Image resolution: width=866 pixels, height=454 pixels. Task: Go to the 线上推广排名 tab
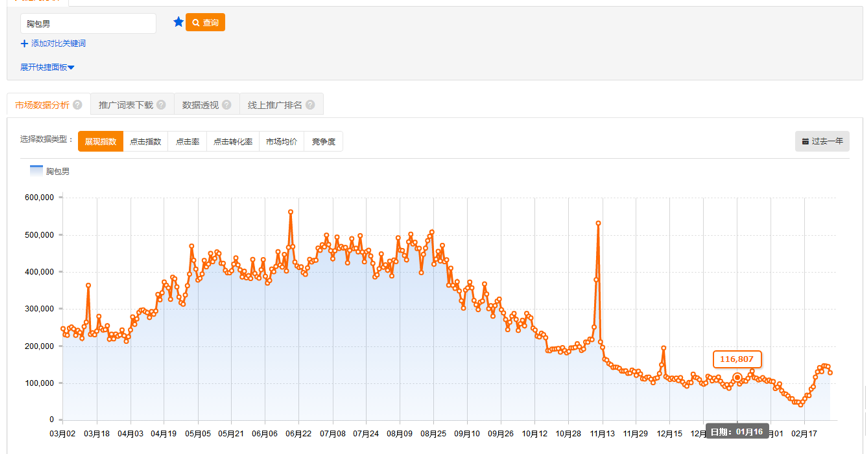[x=275, y=105]
